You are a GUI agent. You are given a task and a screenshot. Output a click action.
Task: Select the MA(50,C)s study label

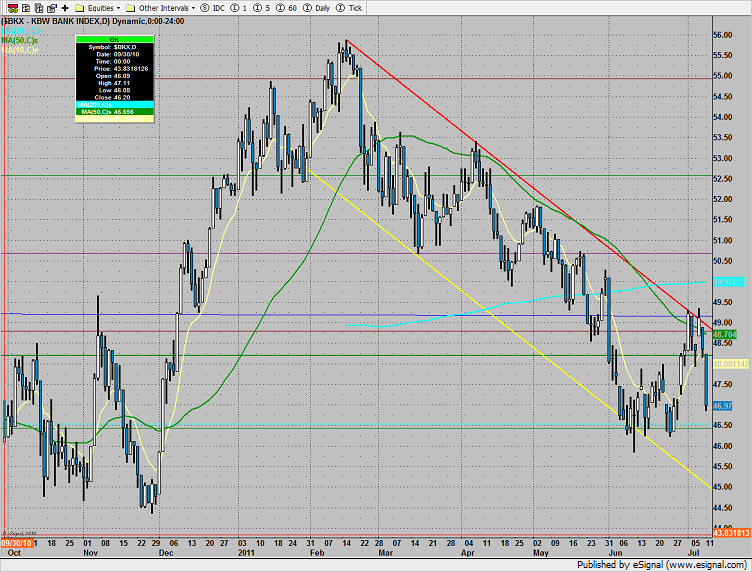[20, 40]
